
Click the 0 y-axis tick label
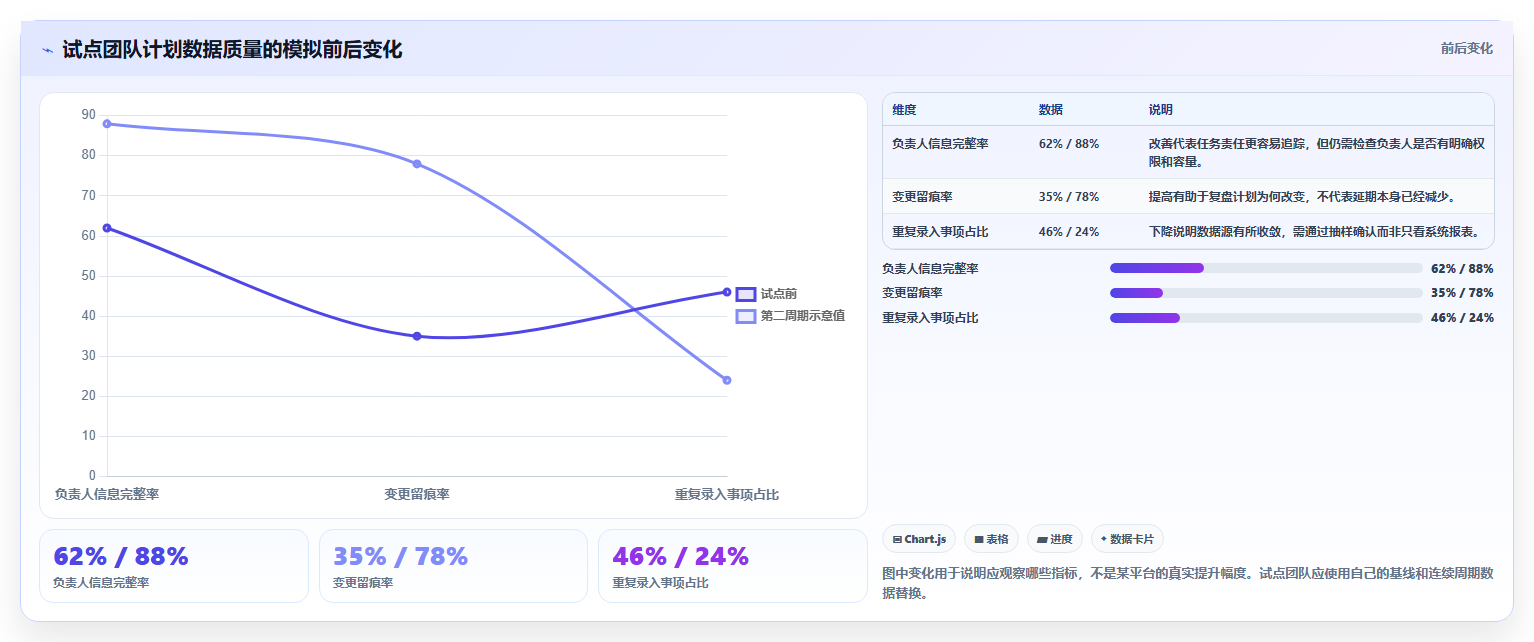[92, 476]
